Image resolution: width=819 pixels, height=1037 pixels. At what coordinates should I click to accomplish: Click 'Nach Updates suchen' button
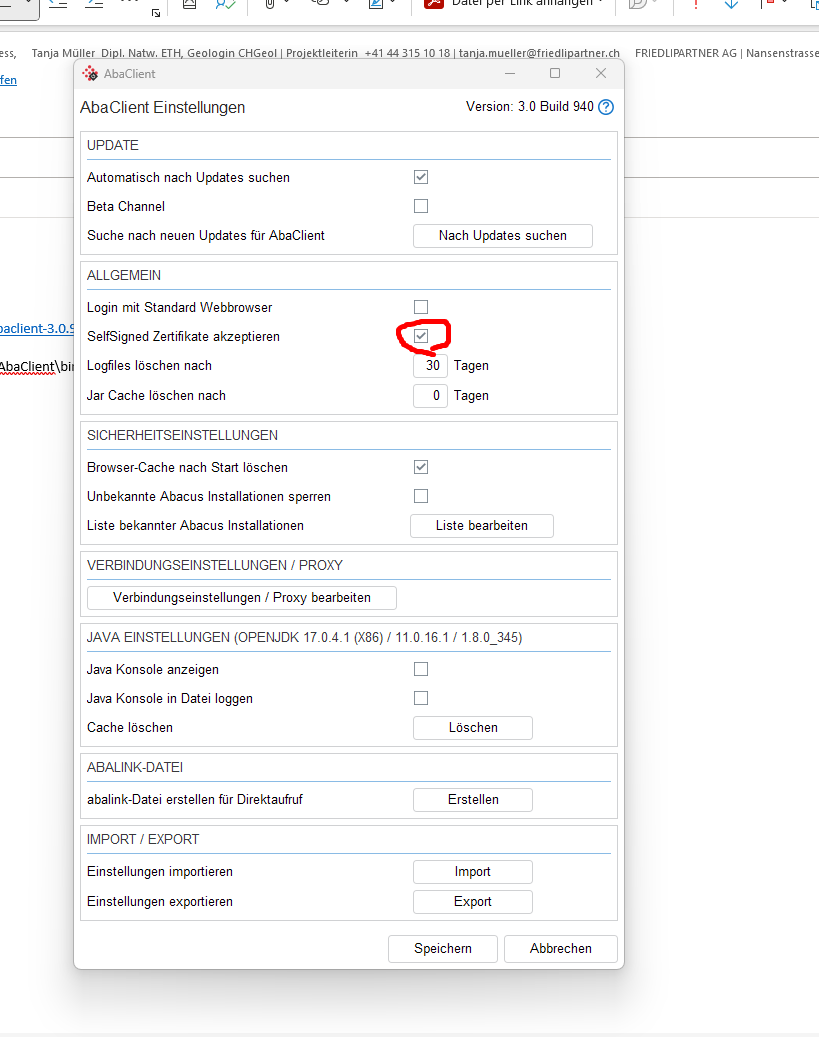503,235
